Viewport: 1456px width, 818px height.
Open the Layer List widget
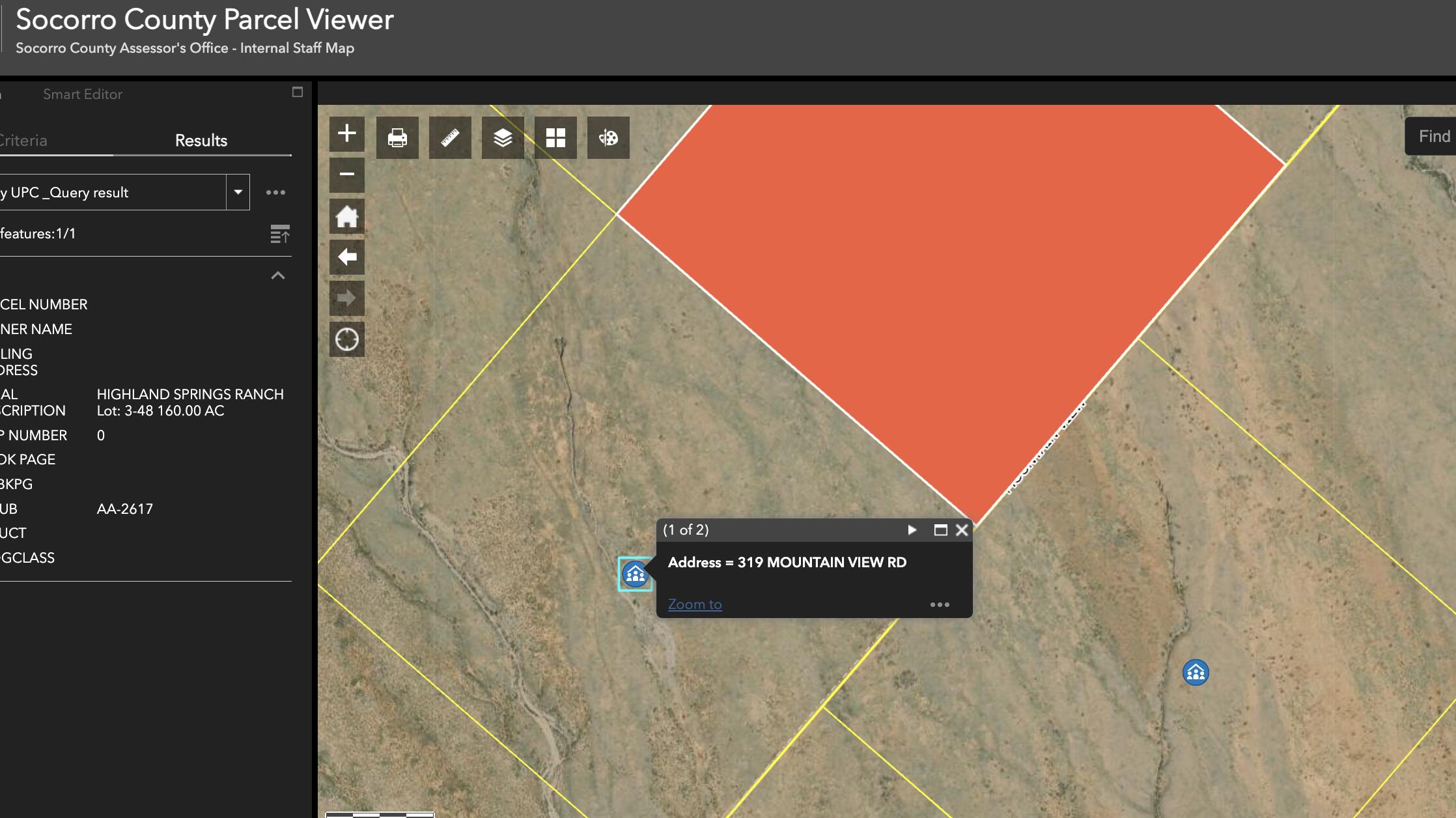coord(503,137)
